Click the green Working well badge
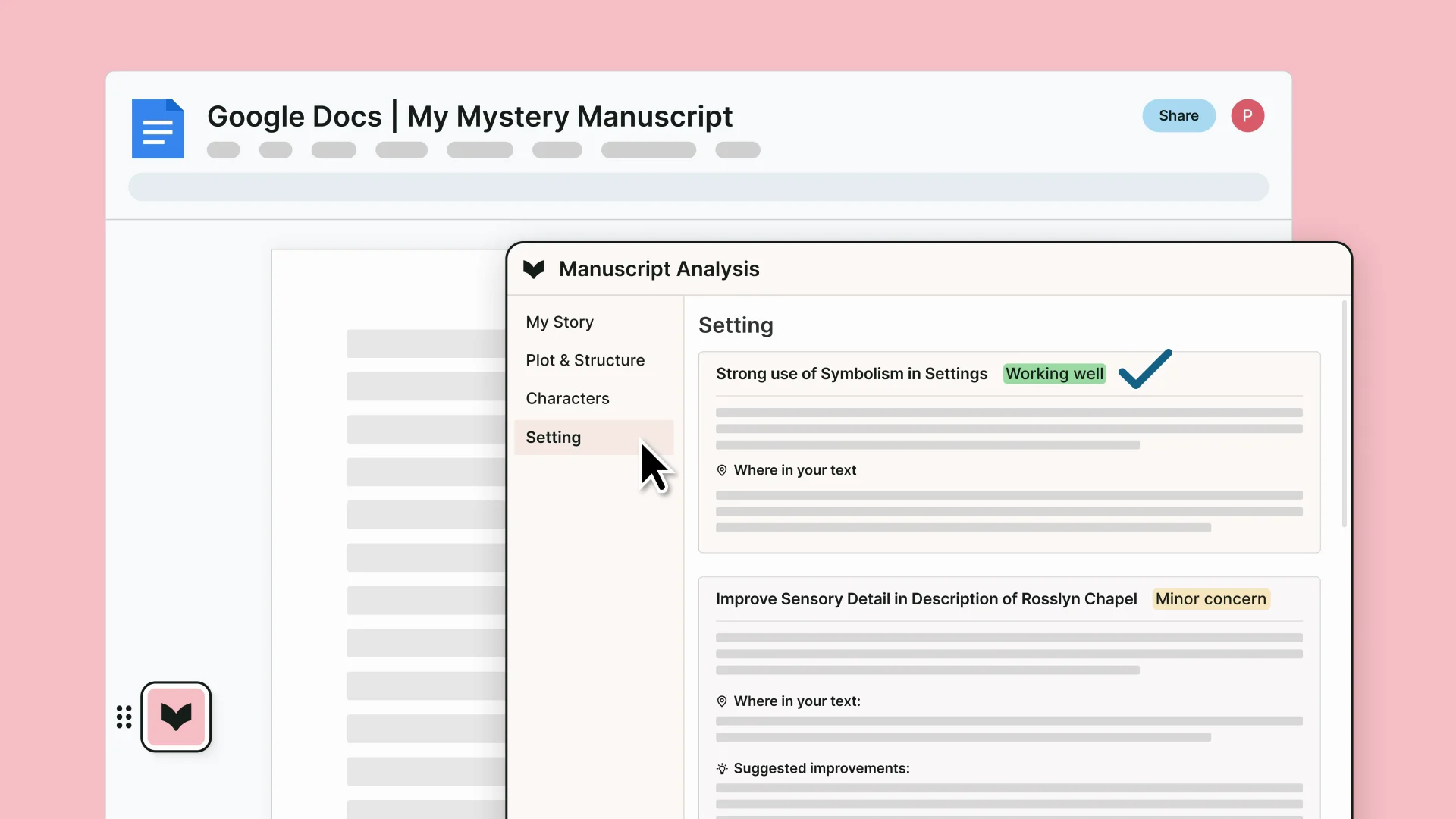 point(1054,374)
